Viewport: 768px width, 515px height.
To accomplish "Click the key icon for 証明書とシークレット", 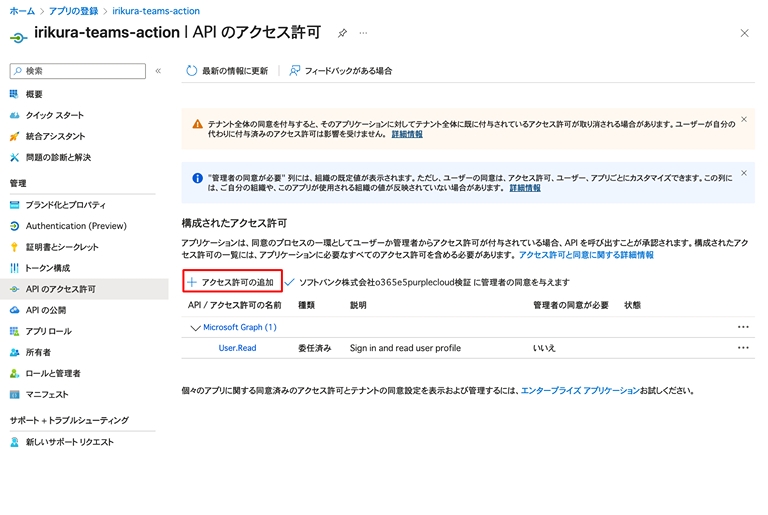I will 14,247.
